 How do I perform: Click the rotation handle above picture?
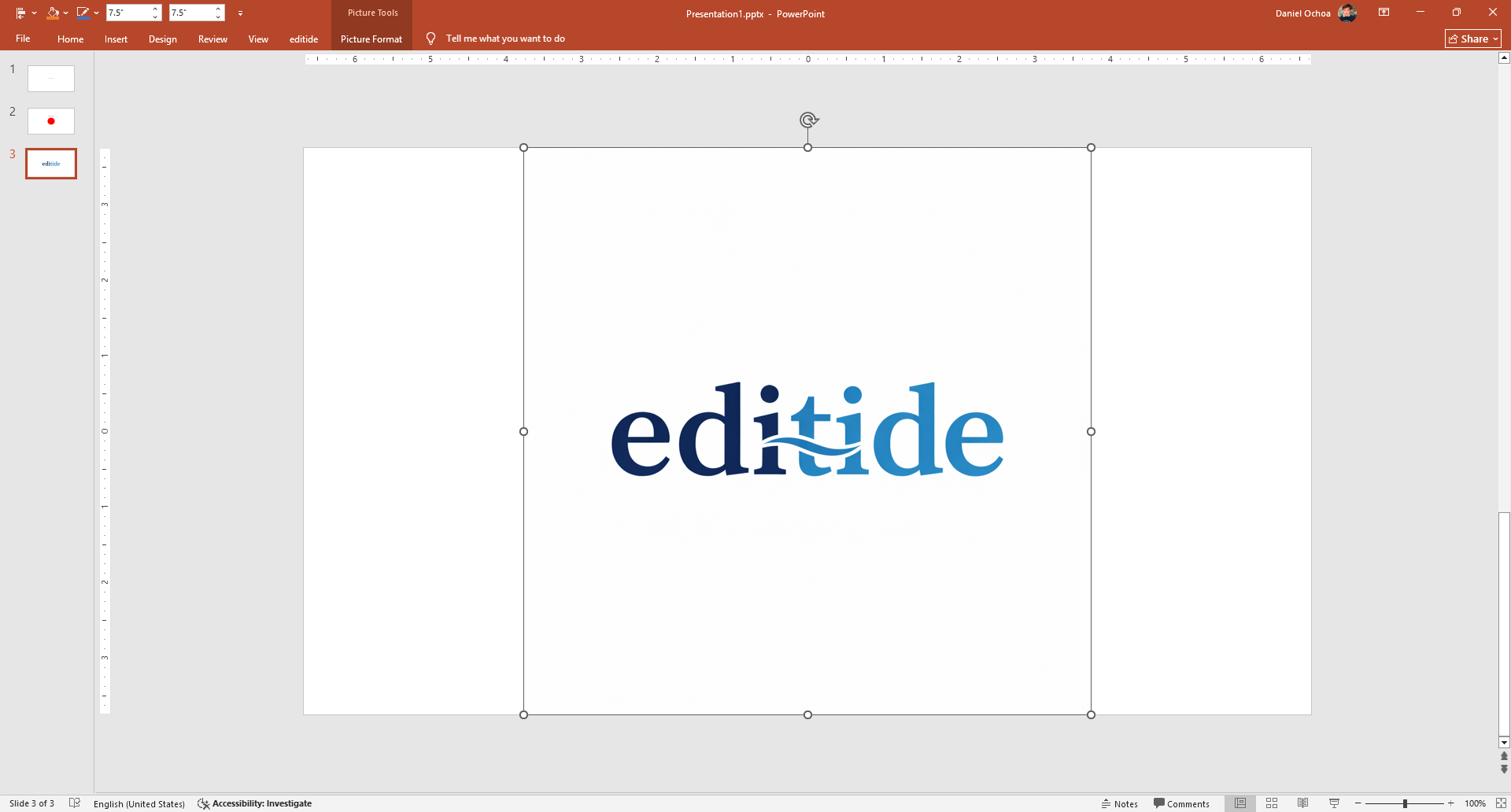coord(808,120)
